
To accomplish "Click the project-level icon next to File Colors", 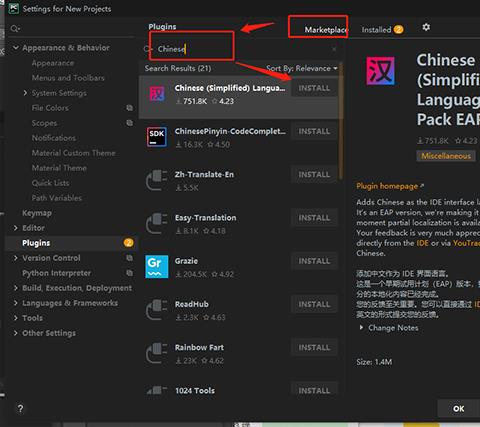I will (129, 108).
